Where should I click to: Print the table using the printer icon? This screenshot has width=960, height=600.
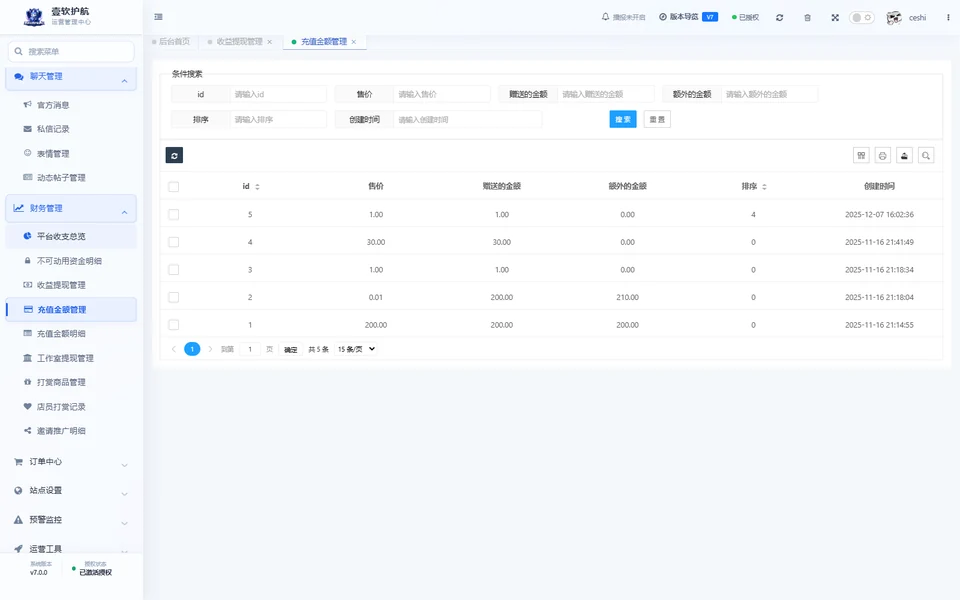tap(883, 156)
